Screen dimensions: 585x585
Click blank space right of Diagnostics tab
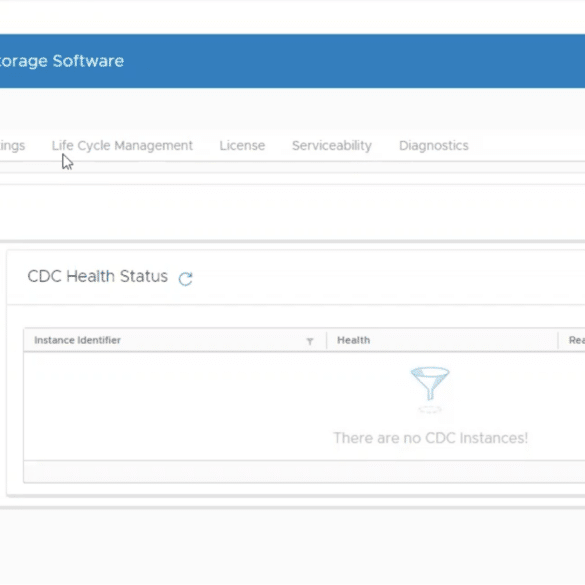[x=526, y=146]
